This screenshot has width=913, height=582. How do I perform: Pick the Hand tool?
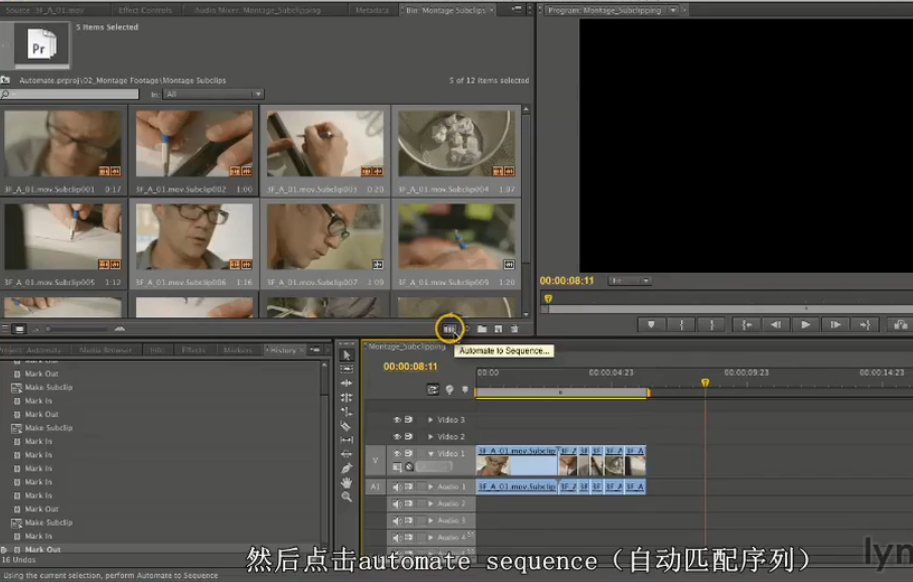pos(346,482)
